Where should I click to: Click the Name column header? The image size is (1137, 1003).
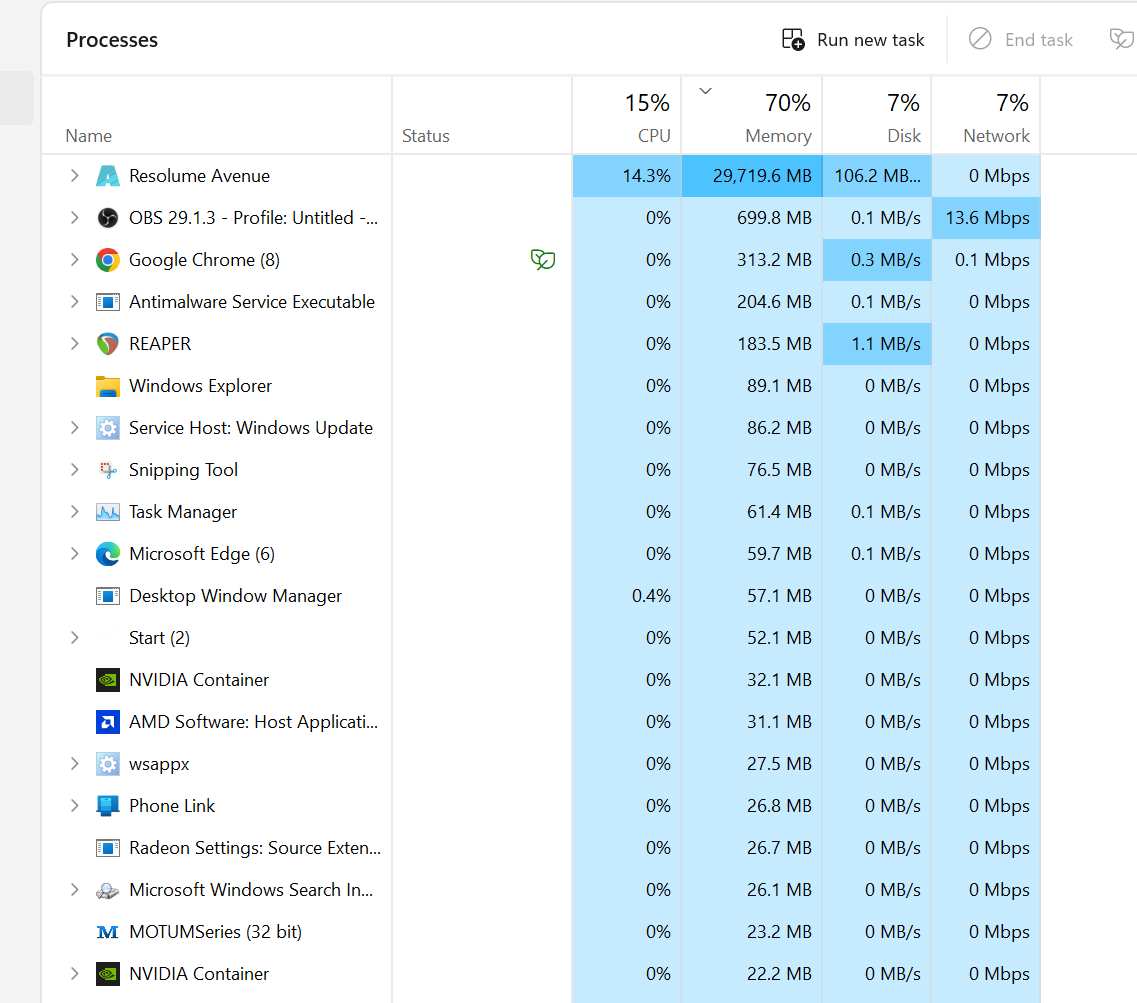[89, 136]
